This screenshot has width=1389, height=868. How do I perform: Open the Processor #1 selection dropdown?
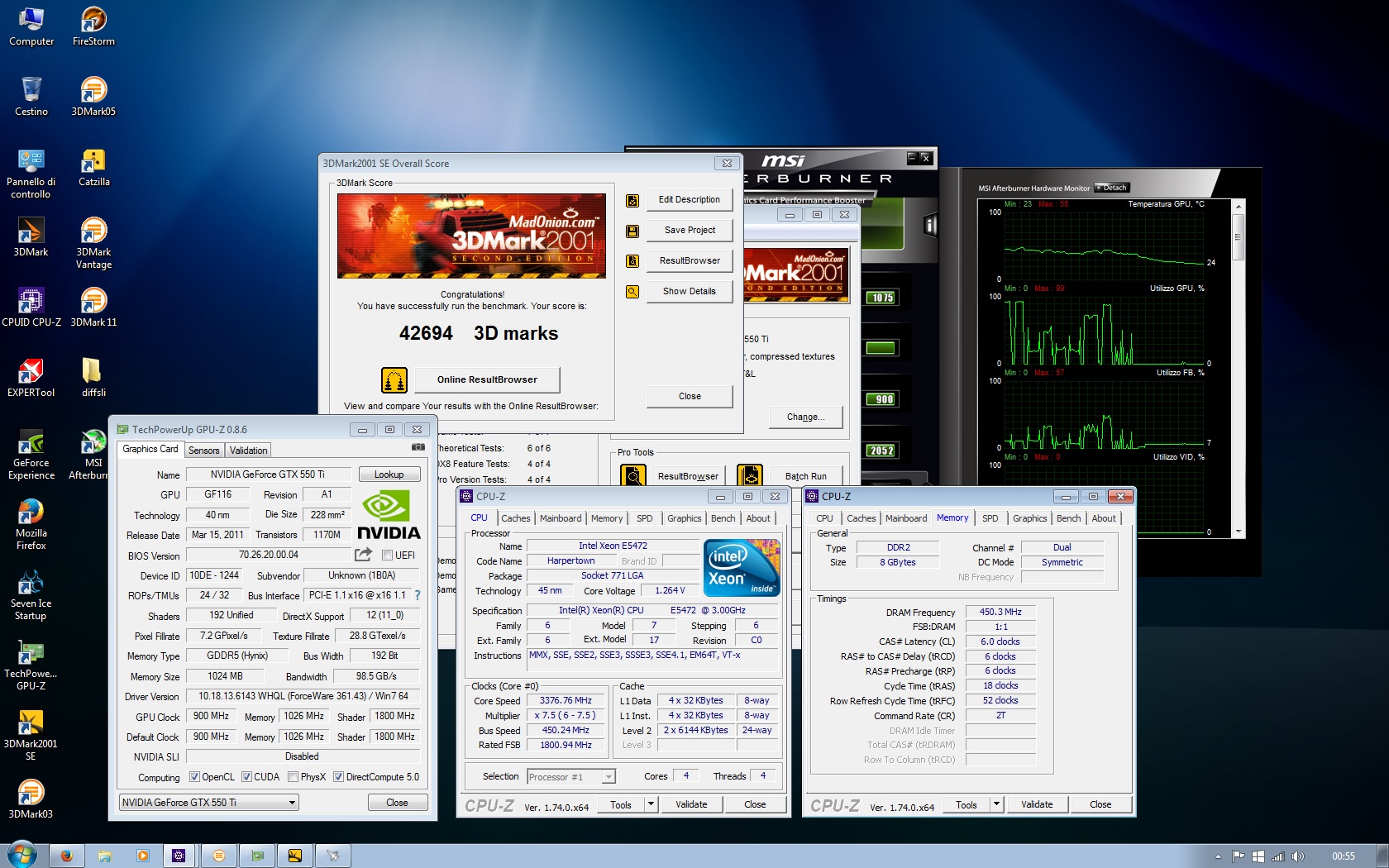pyautogui.click(x=571, y=777)
